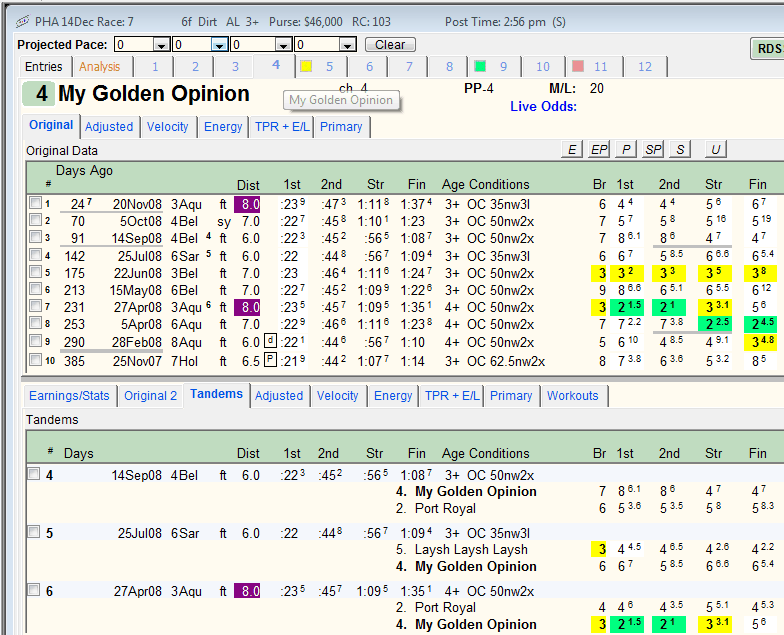Open upper Adjusted tab

point(109,127)
